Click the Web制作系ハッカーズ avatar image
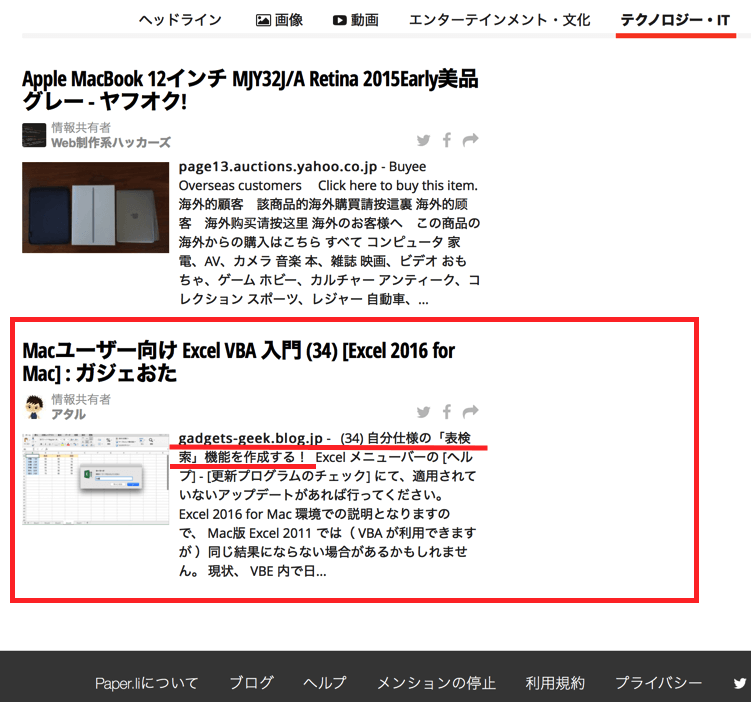Image resolution: width=751 pixels, height=702 pixels. 34,135
